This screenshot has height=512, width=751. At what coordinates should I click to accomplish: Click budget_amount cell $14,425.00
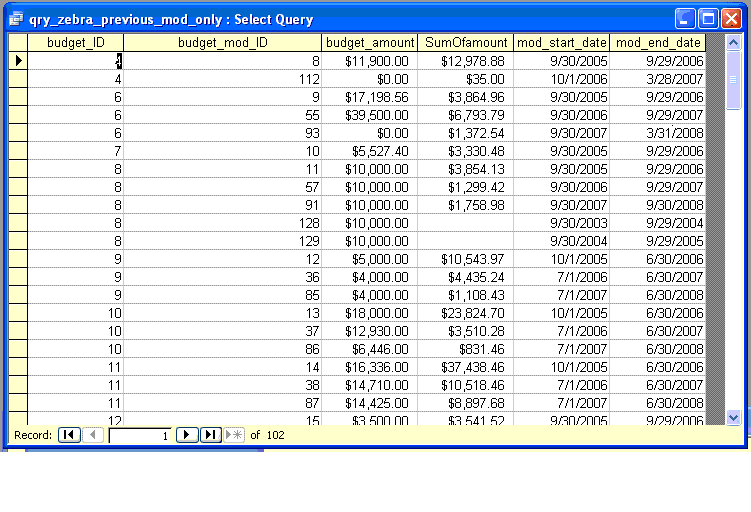coord(370,403)
